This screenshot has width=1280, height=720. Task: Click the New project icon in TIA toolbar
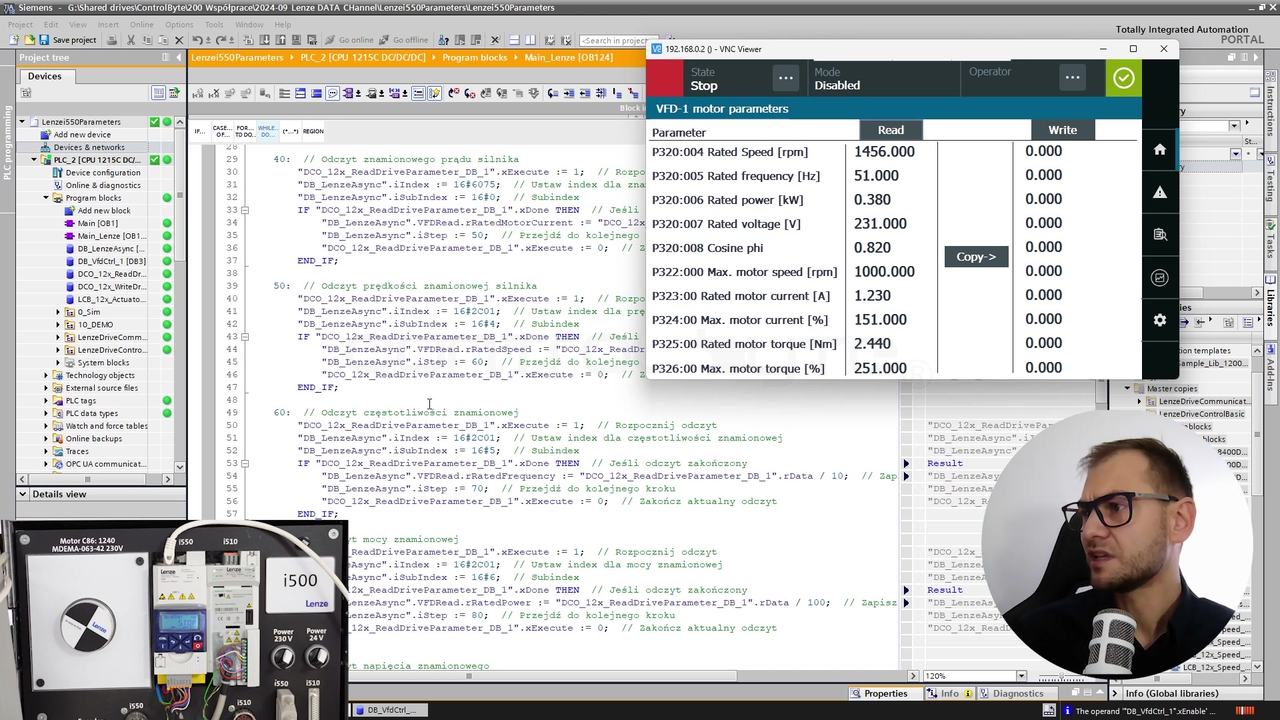14,40
